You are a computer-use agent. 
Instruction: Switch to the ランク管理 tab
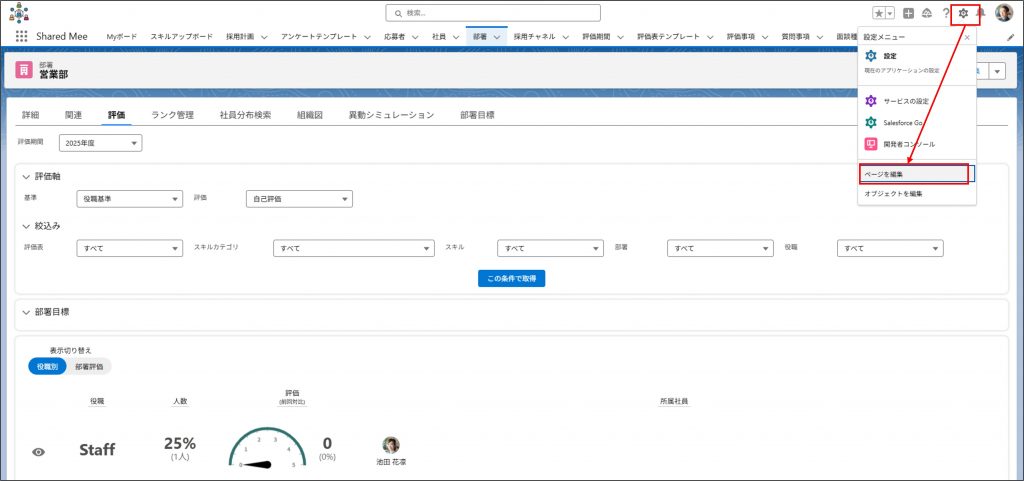click(172, 115)
